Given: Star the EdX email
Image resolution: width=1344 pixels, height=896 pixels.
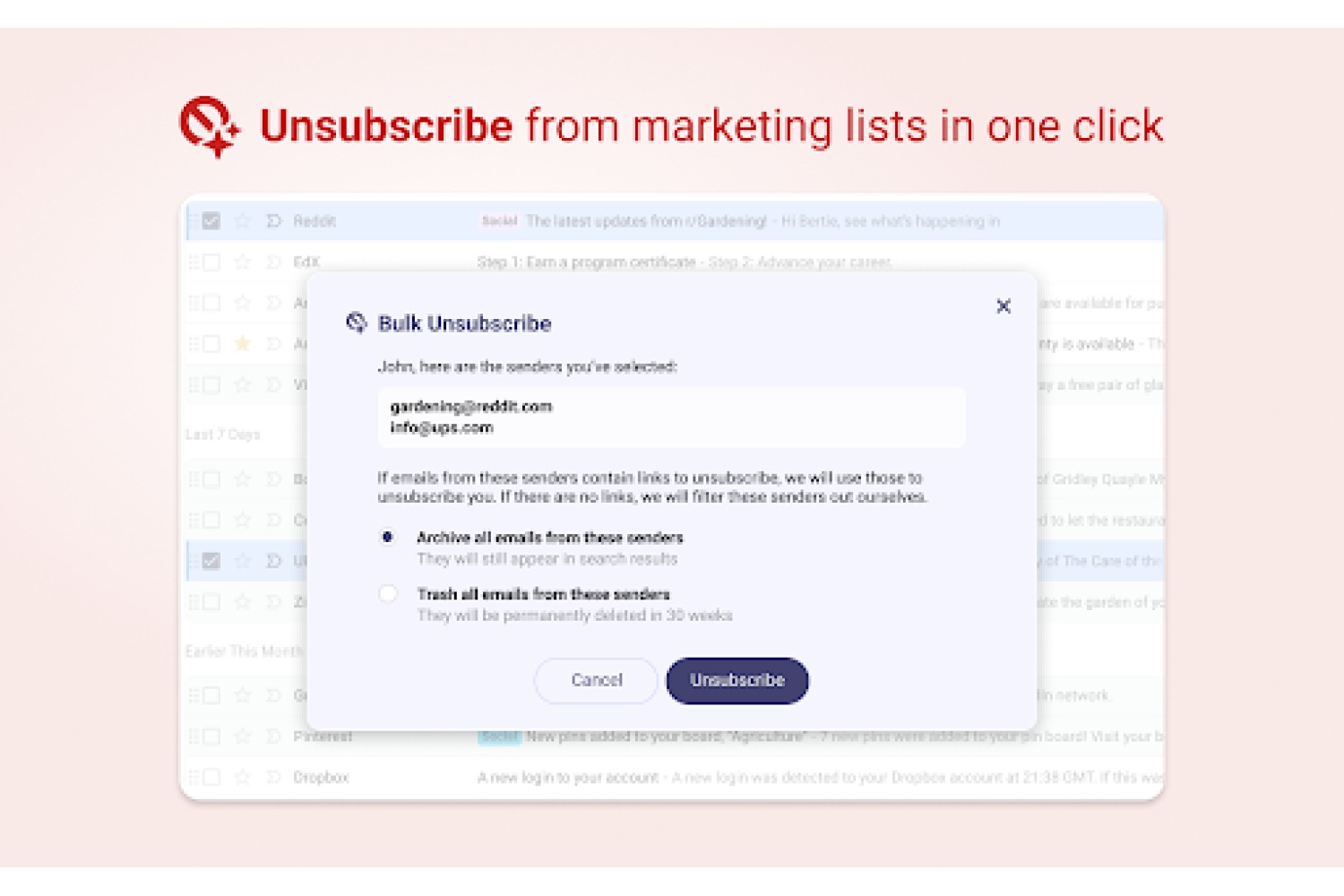Looking at the screenshot, I should click(x=242, y=263).
